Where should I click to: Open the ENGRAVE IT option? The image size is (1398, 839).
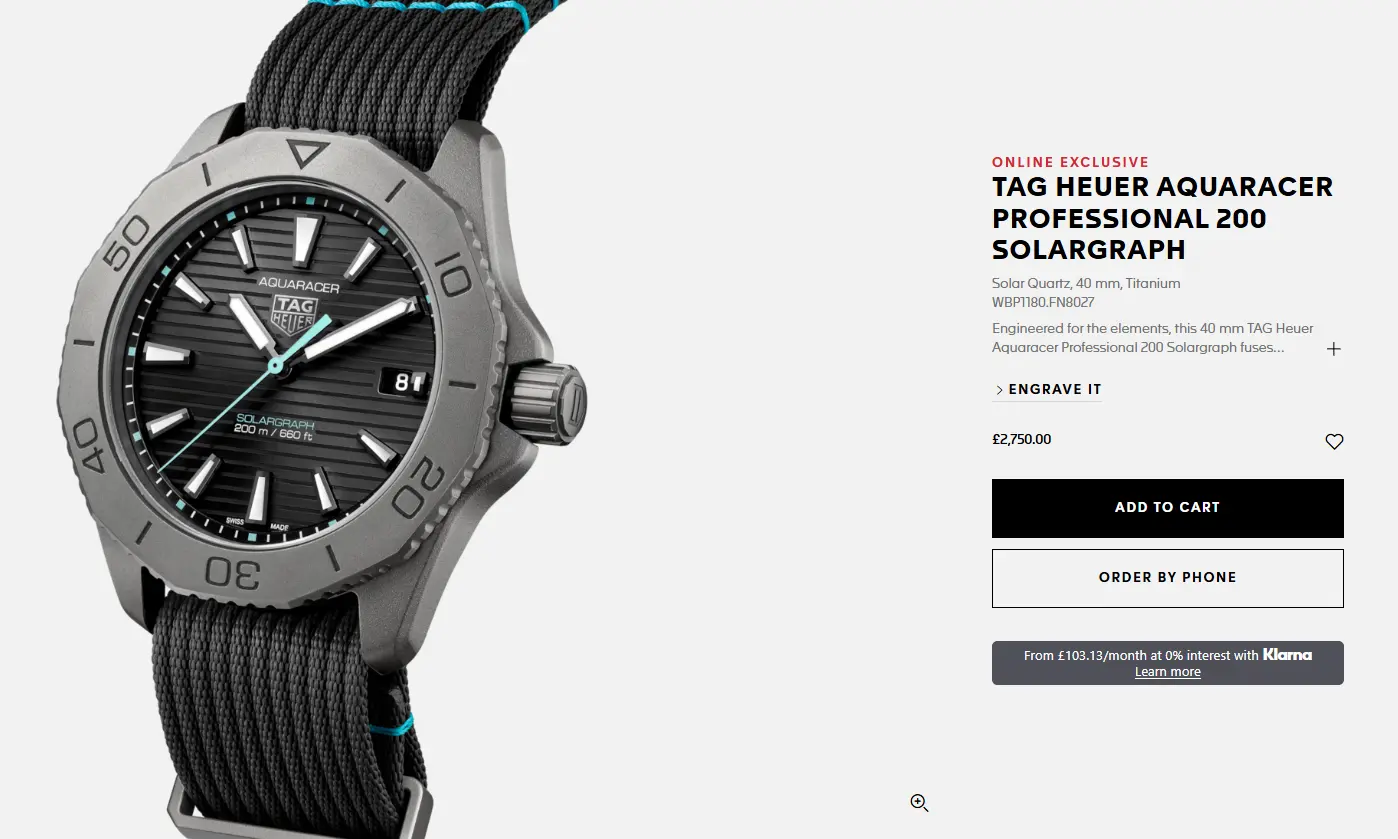coord(1049,389)
